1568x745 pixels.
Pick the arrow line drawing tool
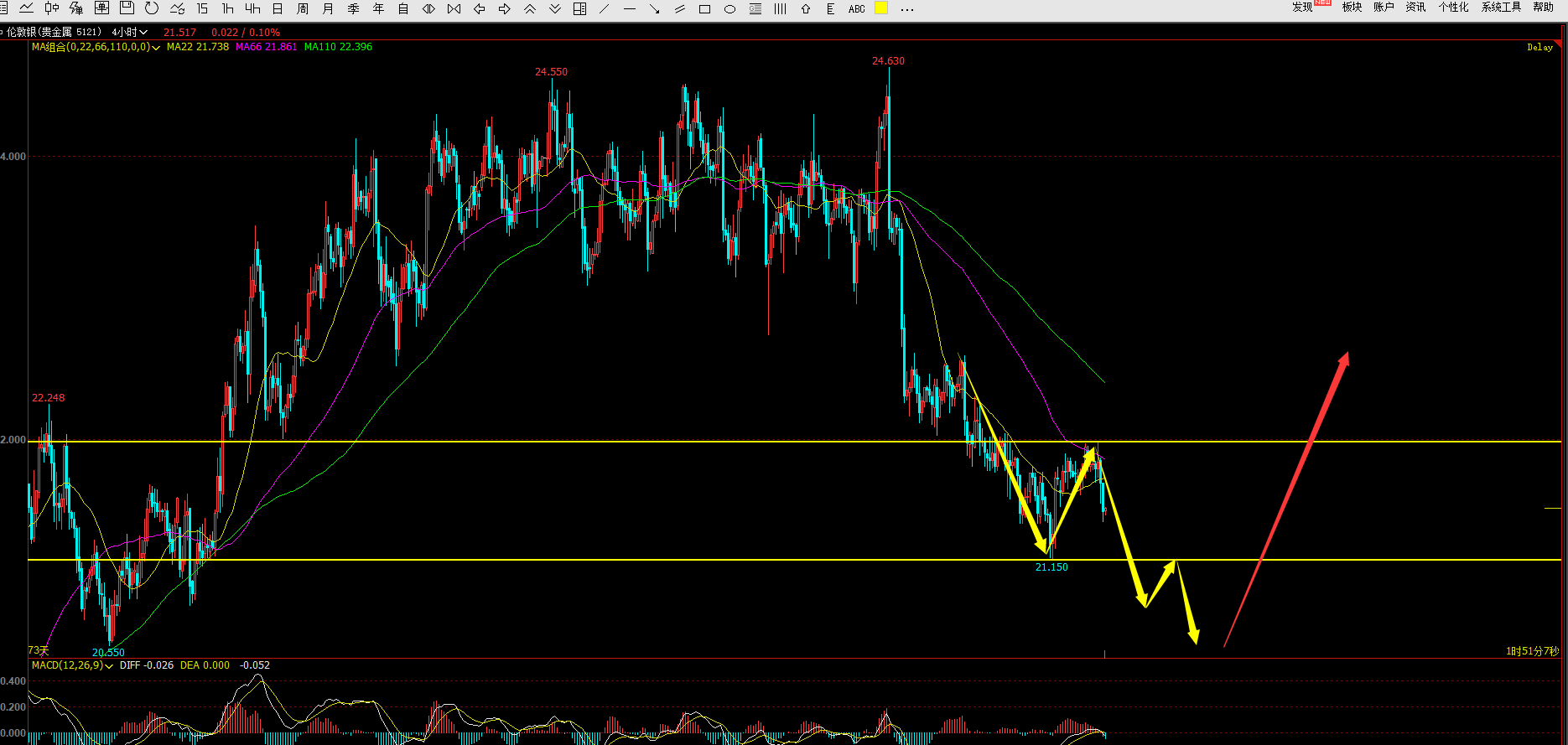(655, 9)
